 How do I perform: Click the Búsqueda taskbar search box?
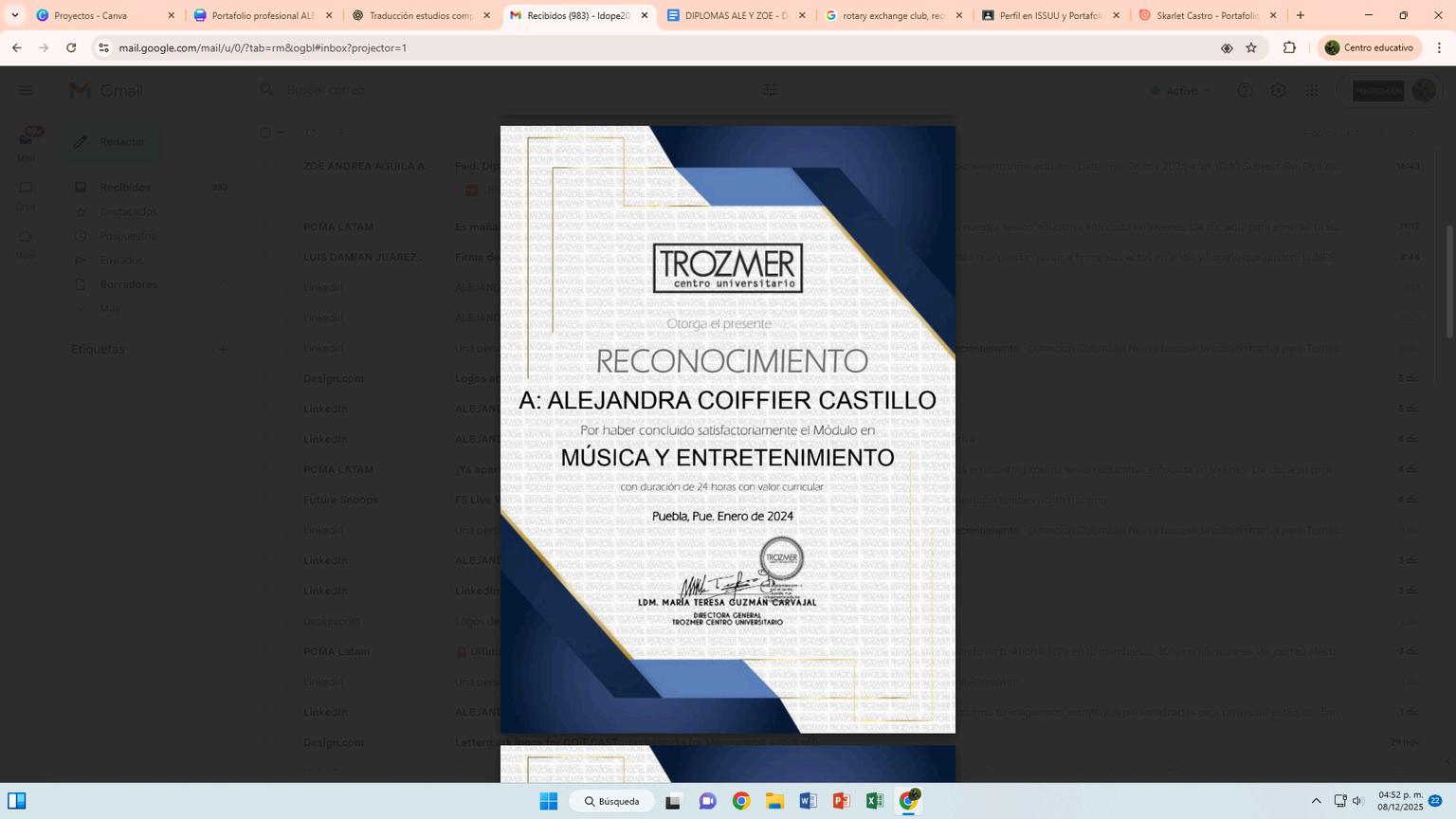coord(611,801)
